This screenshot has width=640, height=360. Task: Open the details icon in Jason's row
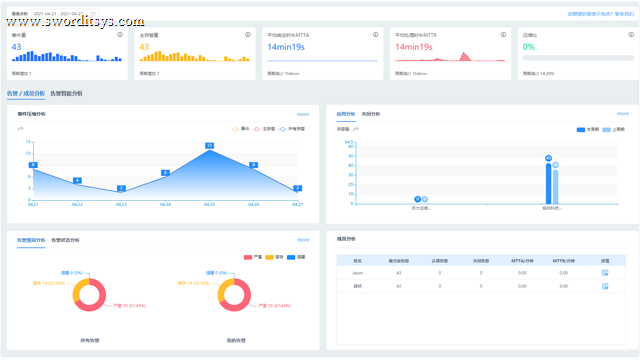pyautogui.click(x=605, y=273)
